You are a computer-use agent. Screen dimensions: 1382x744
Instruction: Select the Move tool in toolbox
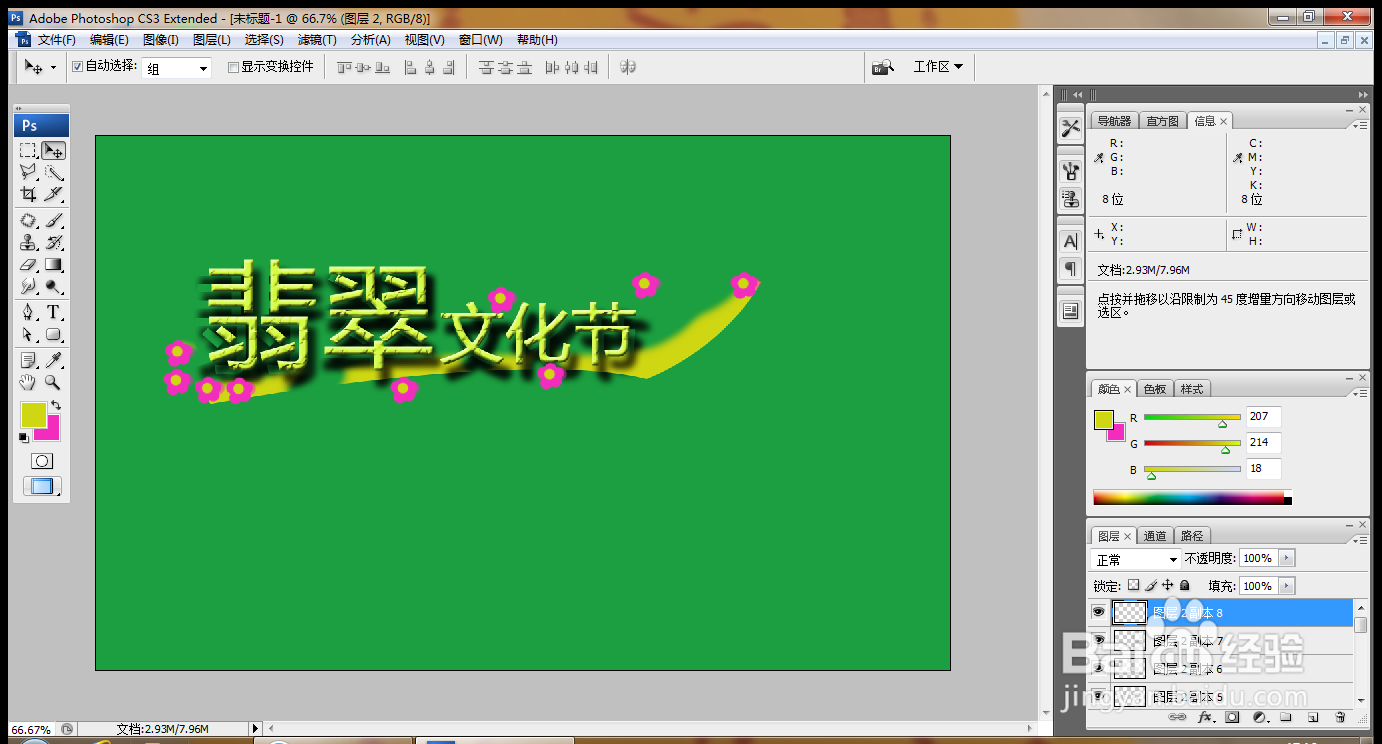(54, 150)
